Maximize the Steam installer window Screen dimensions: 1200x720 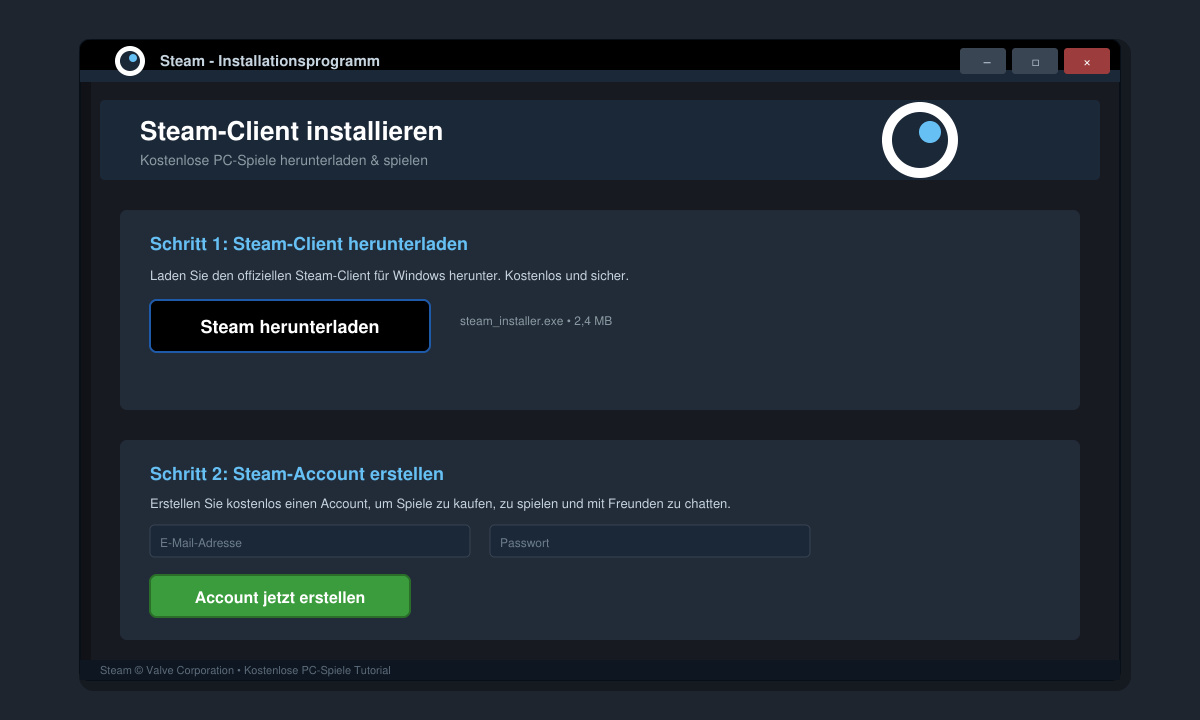click(x=1035, y=61)
